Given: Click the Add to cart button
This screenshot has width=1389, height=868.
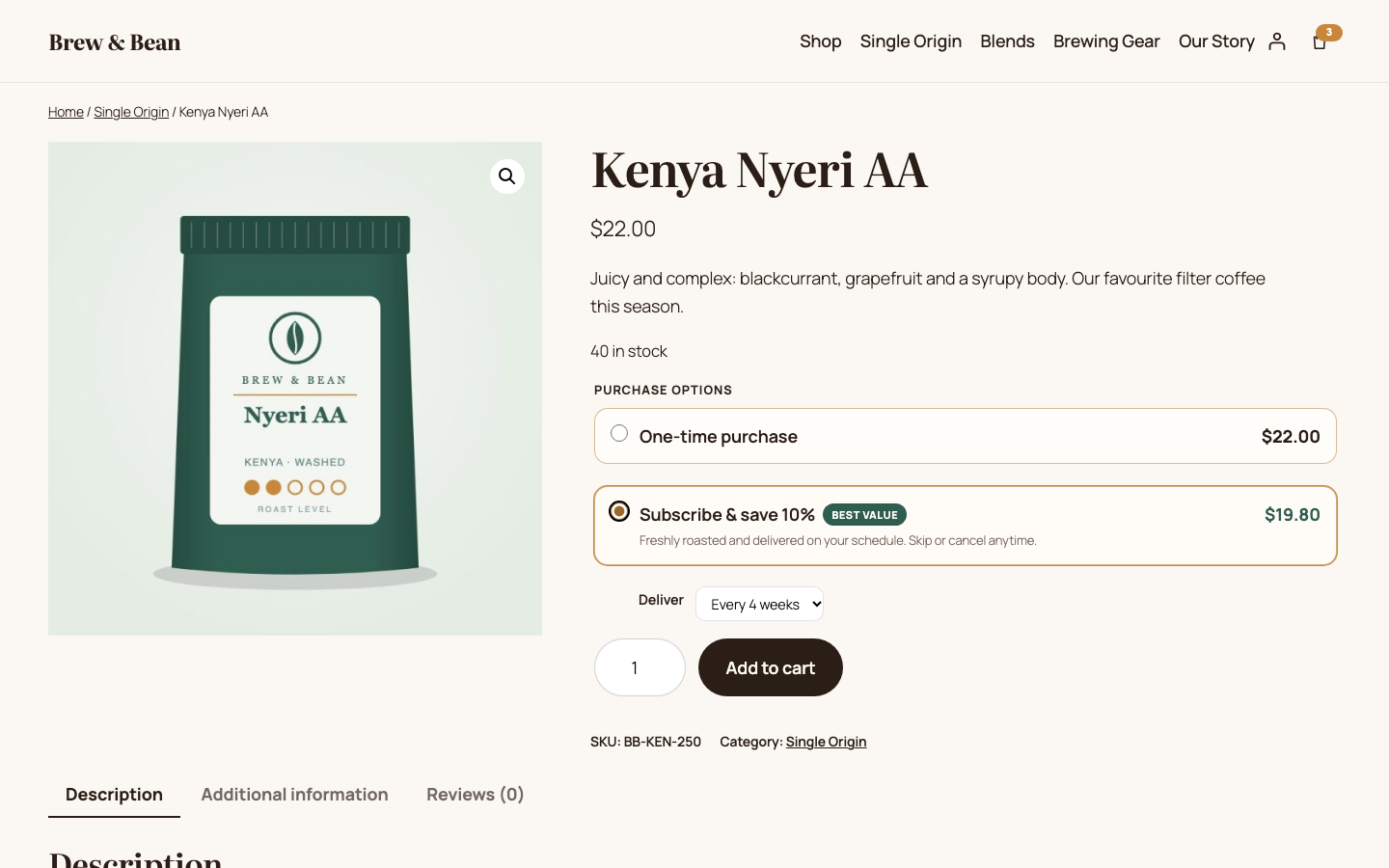Looking at the screenshot, I should (x=771, y=667).
